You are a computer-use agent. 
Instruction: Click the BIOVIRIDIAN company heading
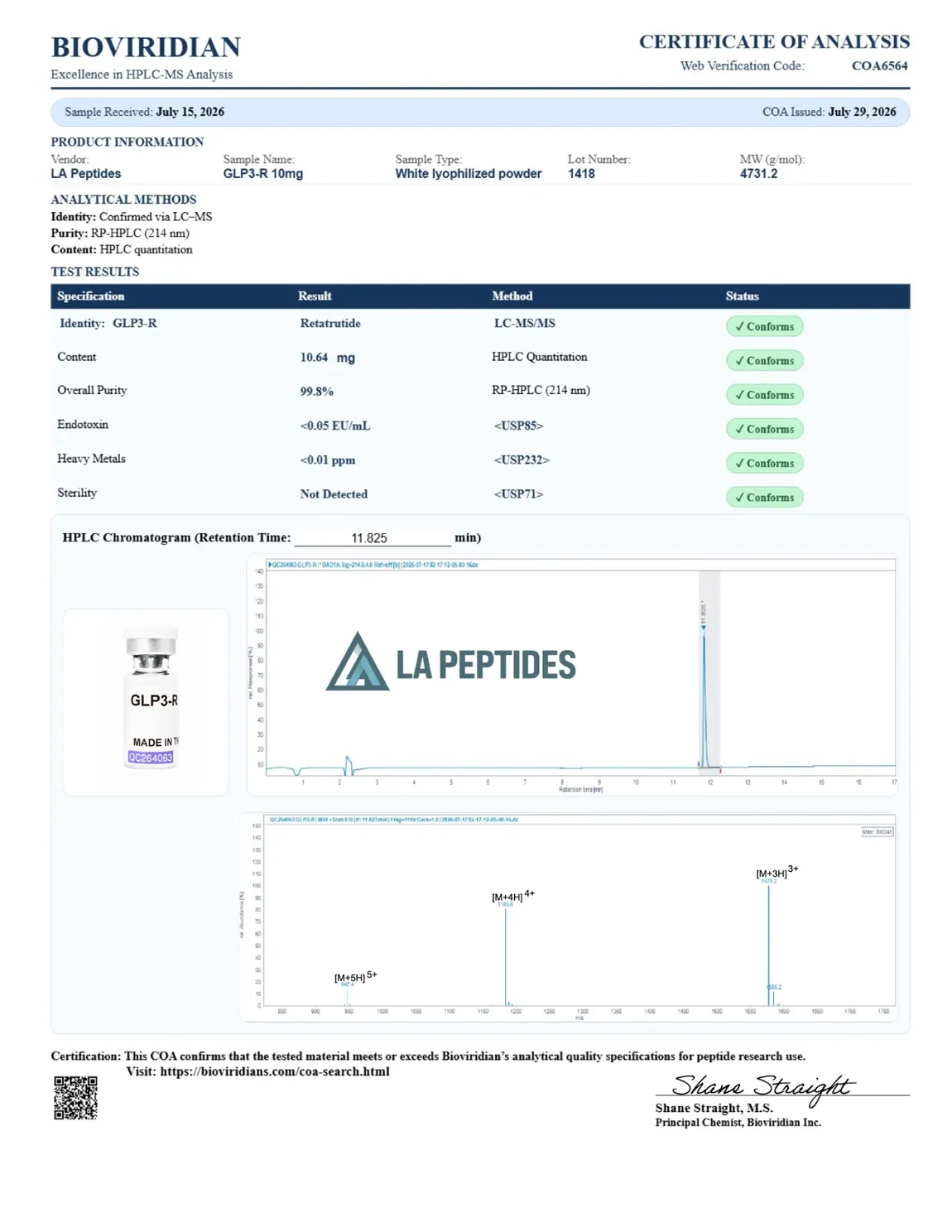tap(146, 47)
